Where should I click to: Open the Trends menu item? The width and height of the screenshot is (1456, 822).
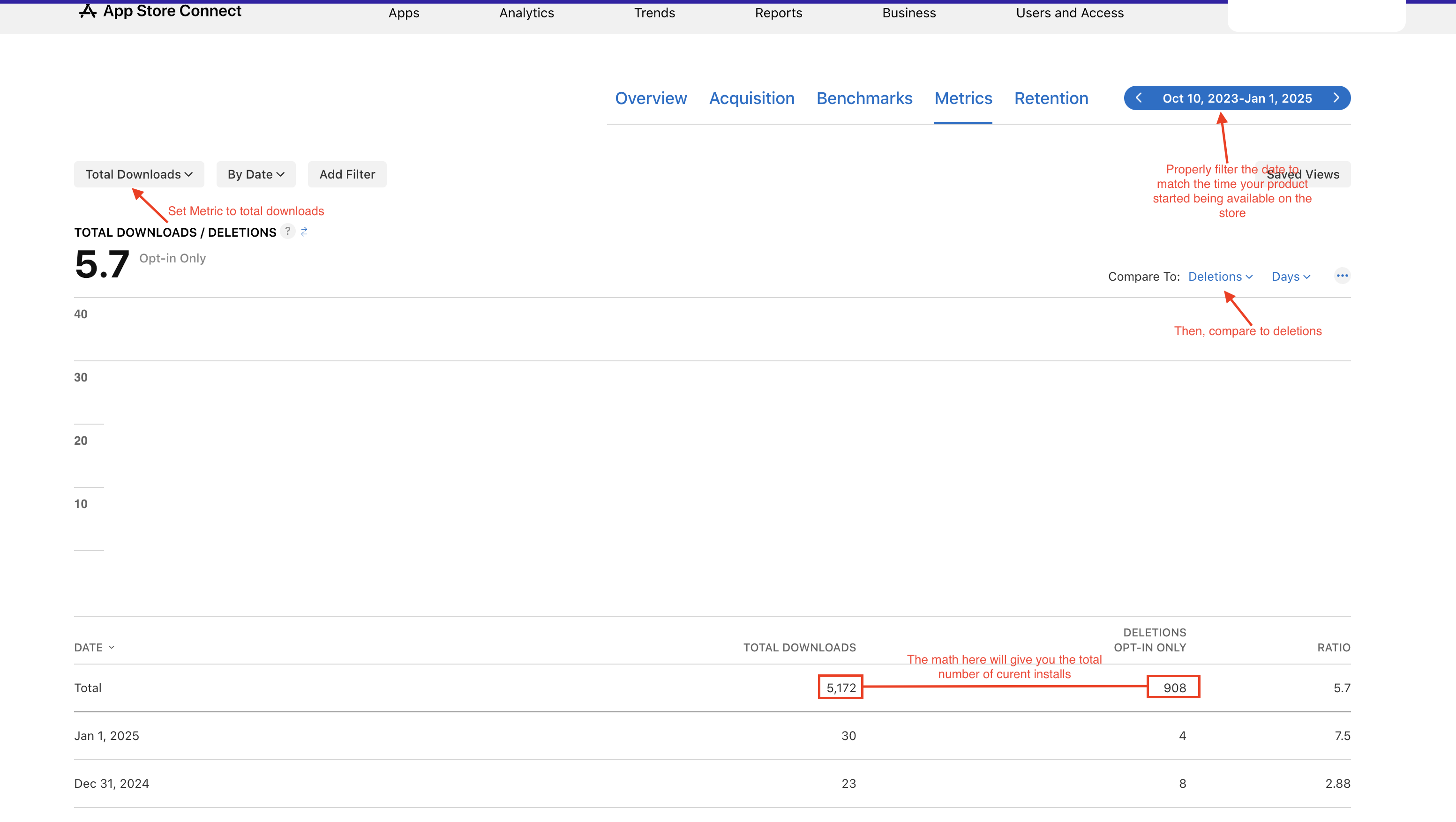tap(654, 13)
